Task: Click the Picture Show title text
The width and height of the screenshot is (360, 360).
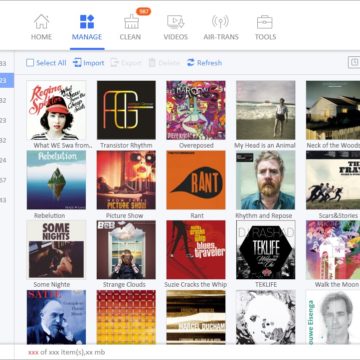Action: tap(124, 216)
